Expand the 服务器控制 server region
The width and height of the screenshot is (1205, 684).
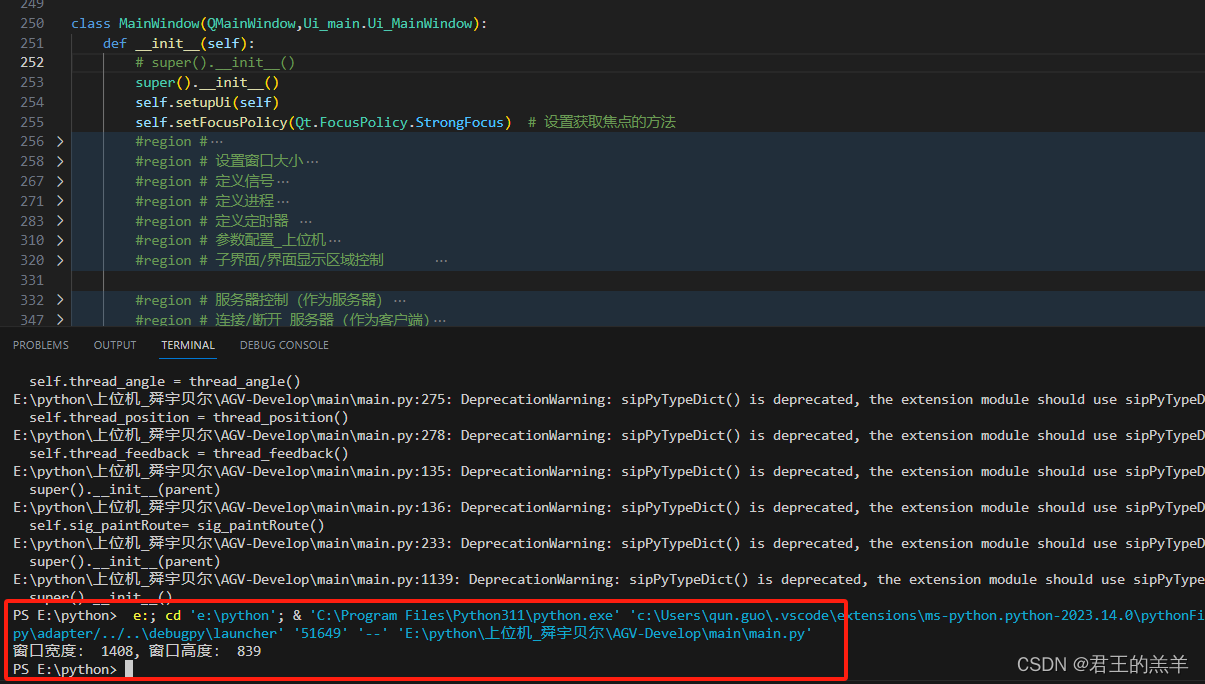59,300
